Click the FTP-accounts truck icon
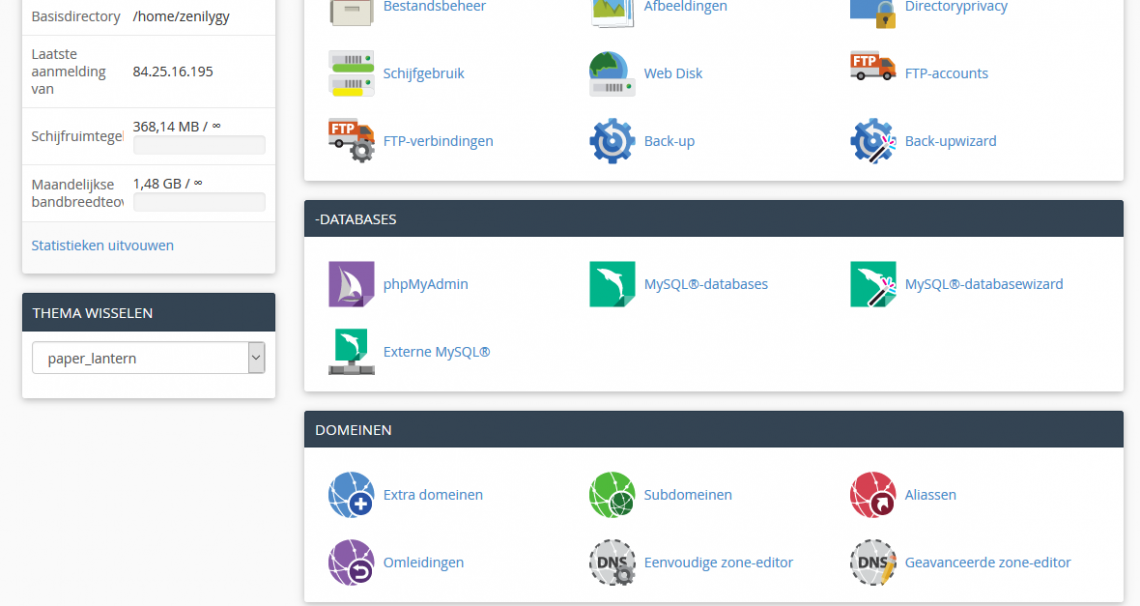This screenshot has width=1140, height=606. (x=872, y=66)
